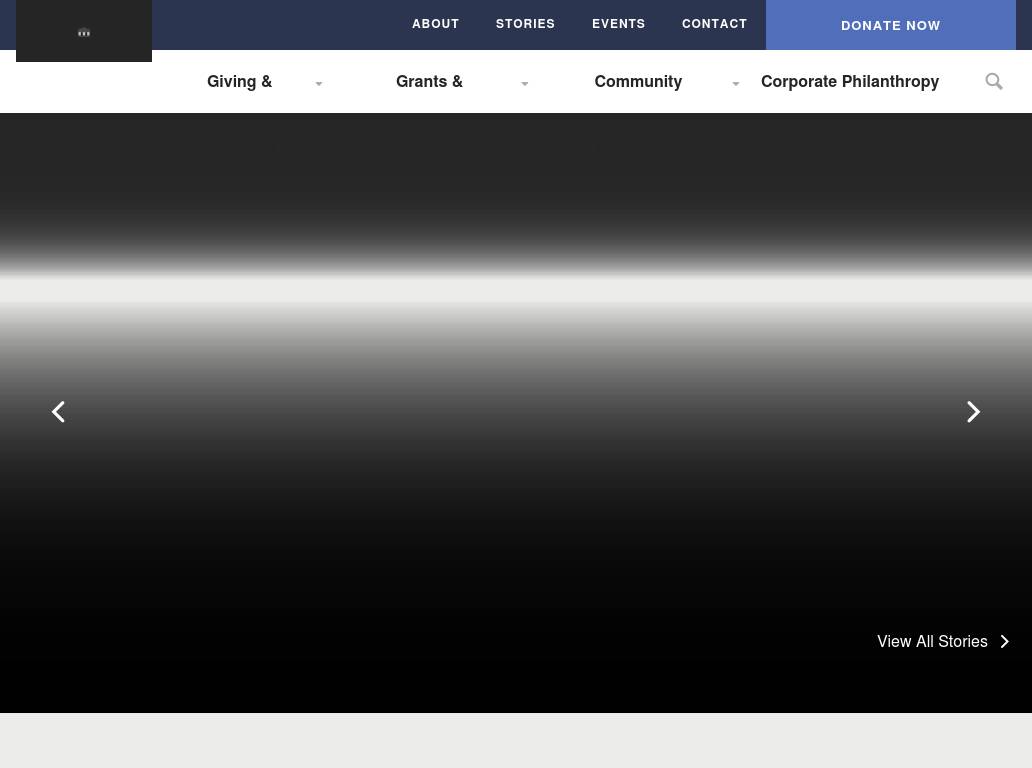This screenshot has width=1032, height=768.
Task: Follow the View All Stories link
Action: 932,642
